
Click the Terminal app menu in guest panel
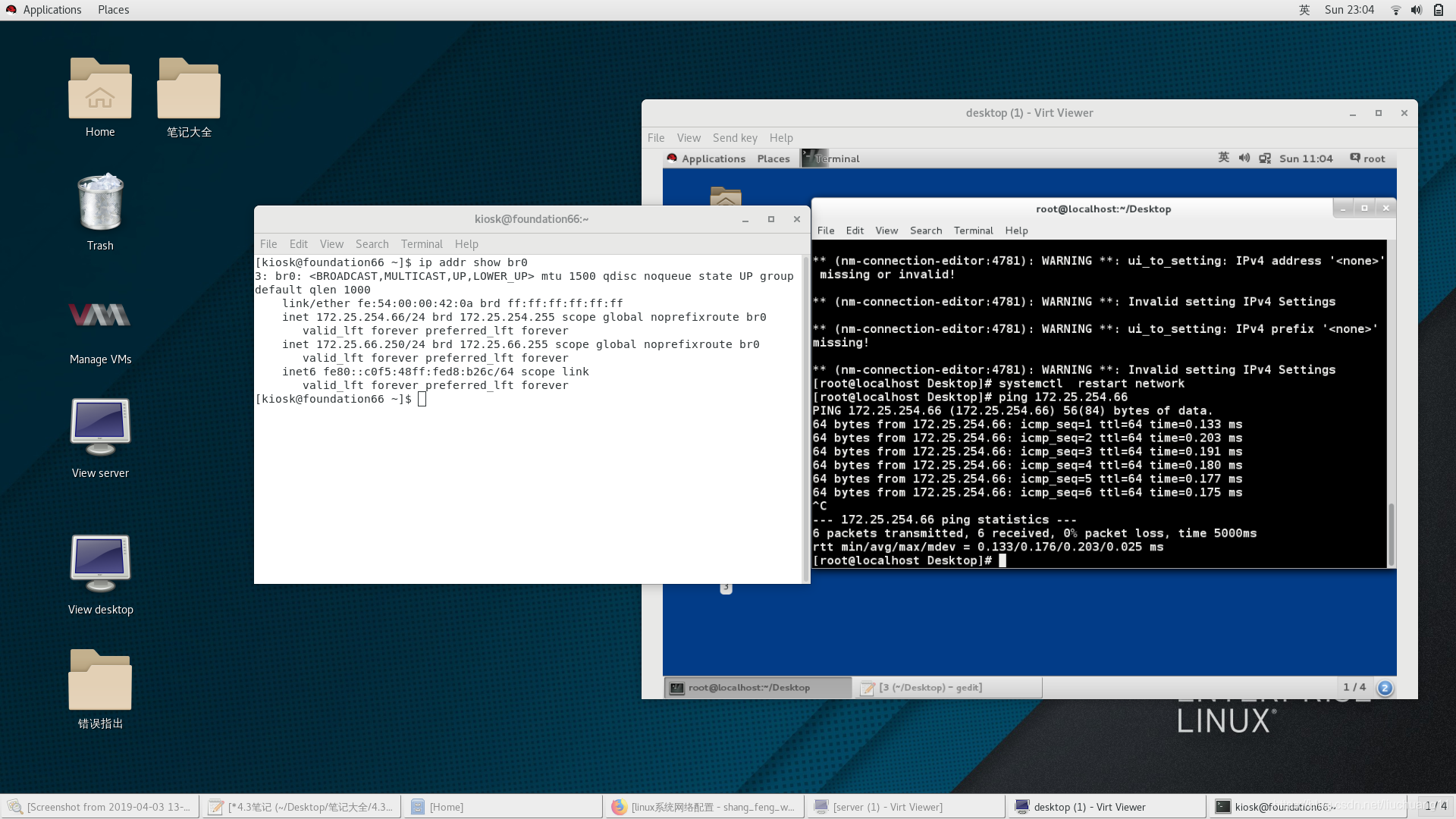(831, 158)
